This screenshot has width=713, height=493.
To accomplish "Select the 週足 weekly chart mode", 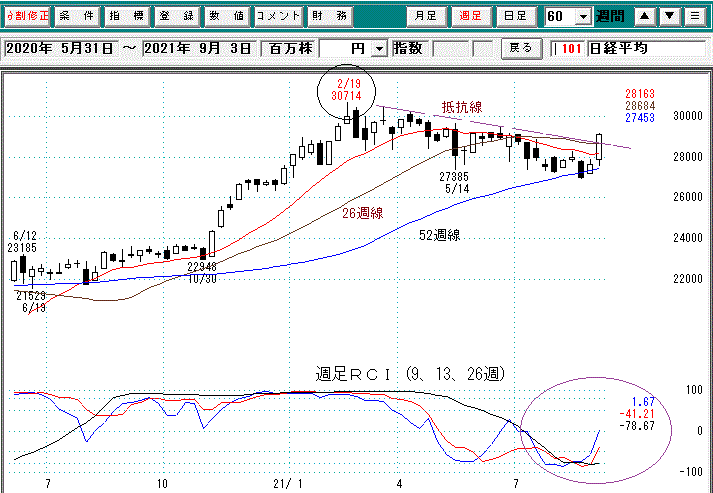I will [471, 17].
